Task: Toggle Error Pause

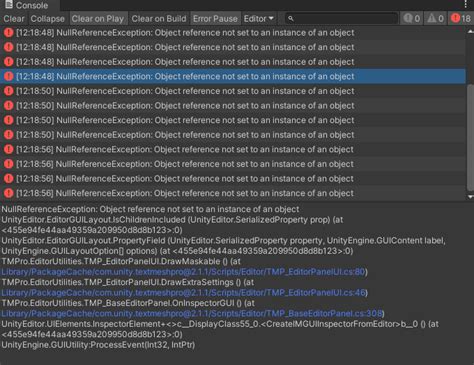Action: pyautogui.click(x=215, y=19)
